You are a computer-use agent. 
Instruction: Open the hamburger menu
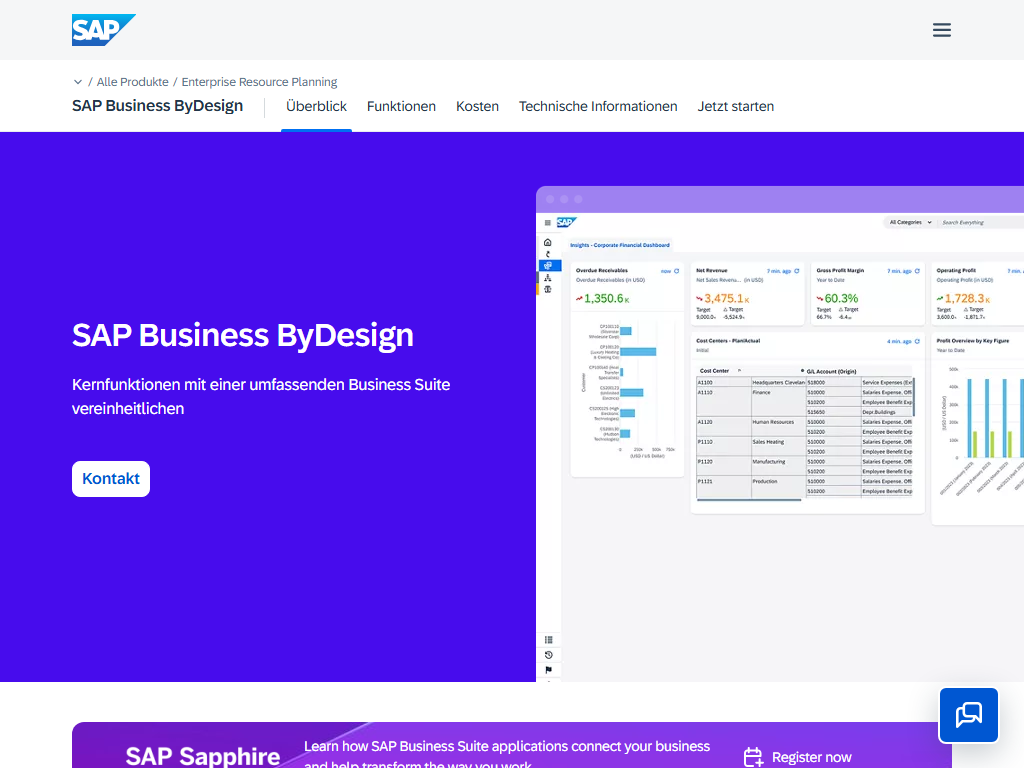coord(941,30)
